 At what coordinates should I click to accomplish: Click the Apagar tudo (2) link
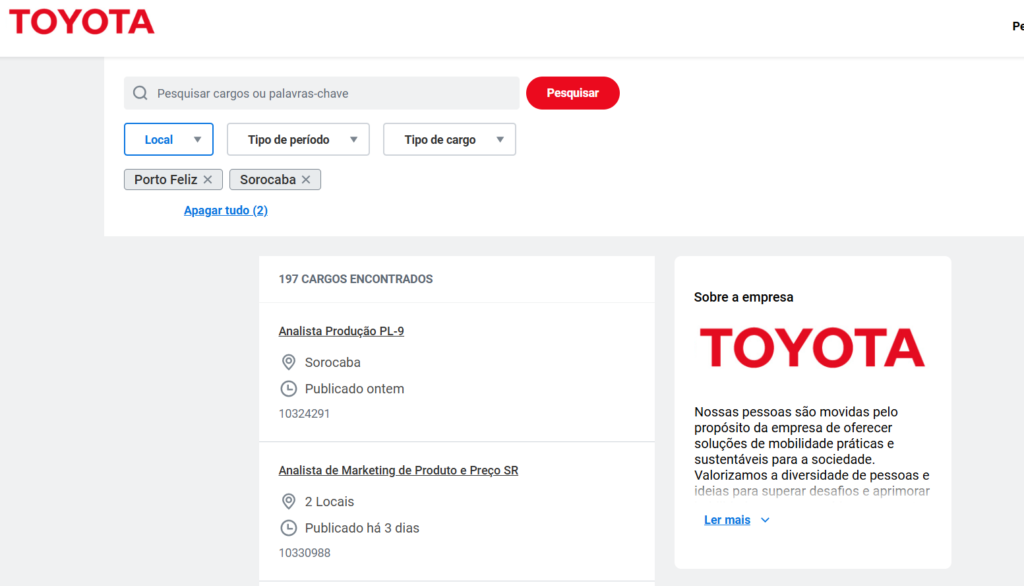[225, 210]
